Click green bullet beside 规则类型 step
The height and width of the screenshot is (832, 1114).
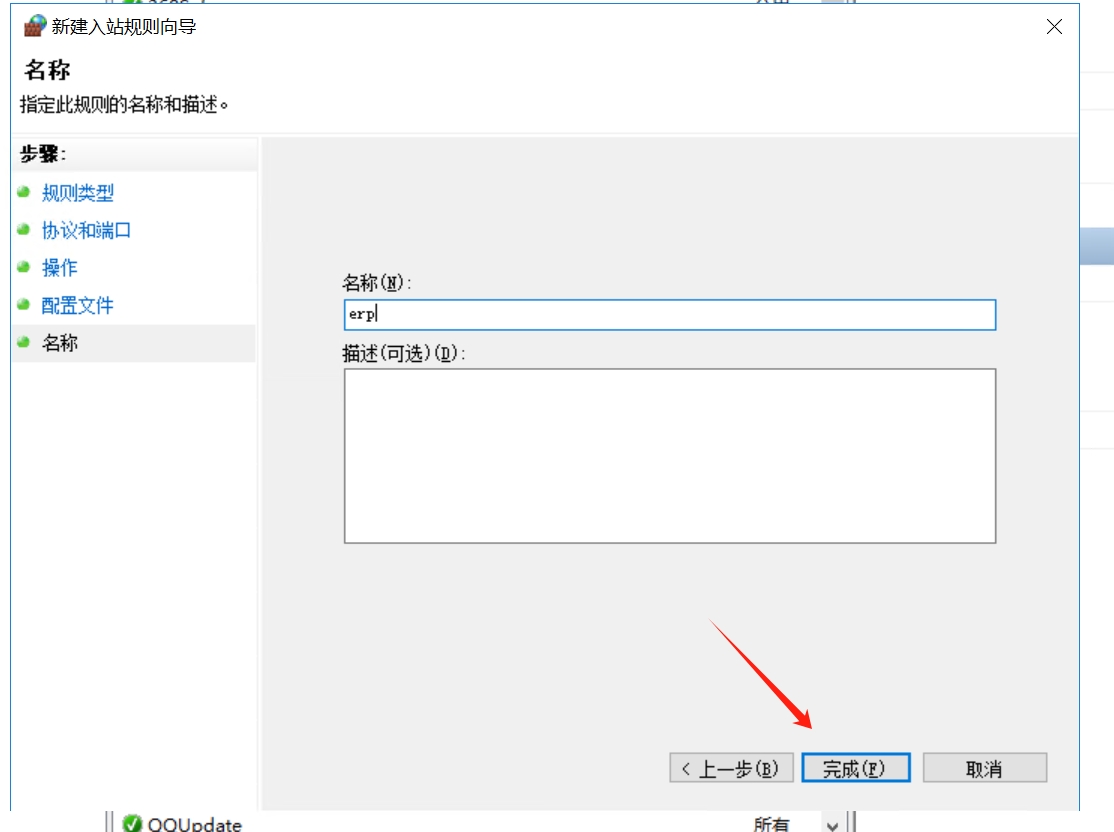[24, 192]
